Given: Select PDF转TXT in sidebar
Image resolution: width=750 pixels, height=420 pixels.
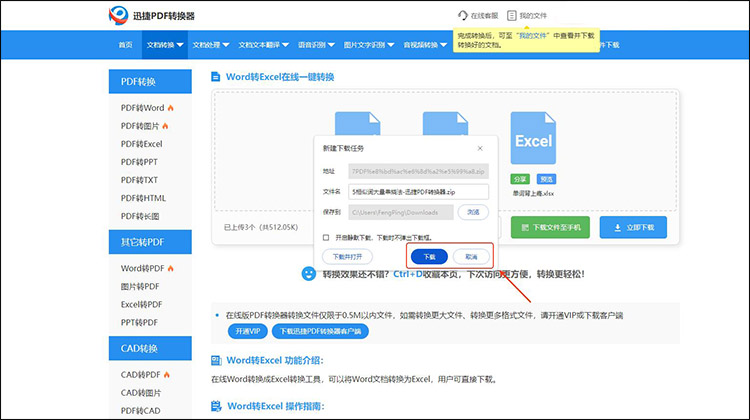Looking at the screenshot, I should [139, 180].
